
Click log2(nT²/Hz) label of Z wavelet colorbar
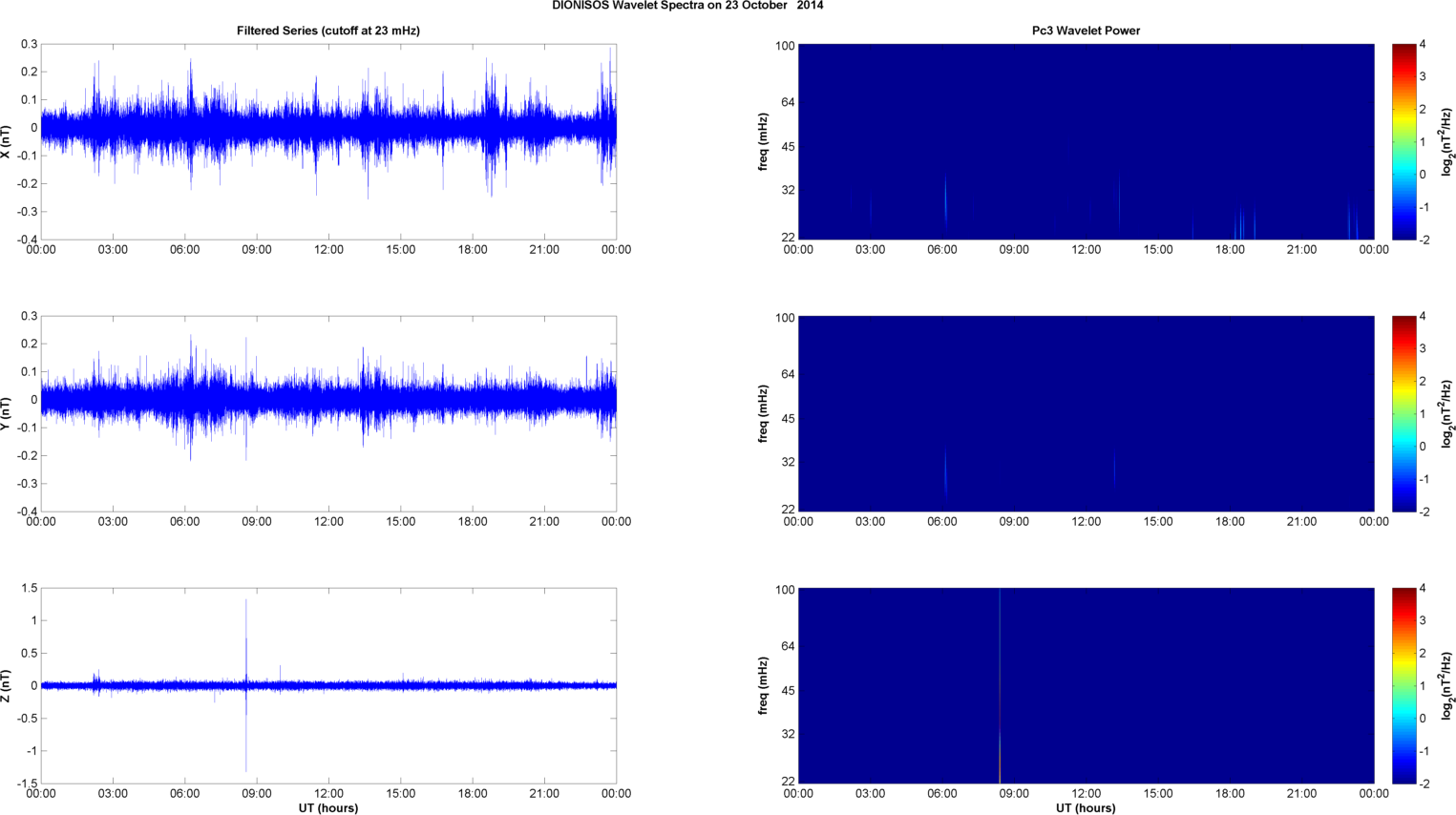1447,685
